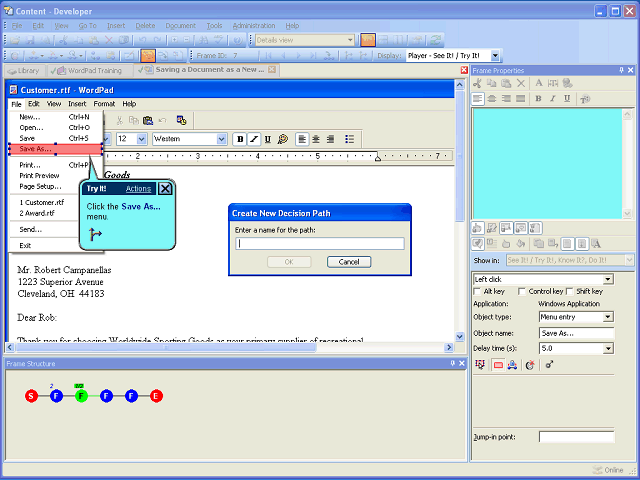Viewport: 640px width, 480px height.
Task: Open the Show in dropdown
Action: click(629, 260)
